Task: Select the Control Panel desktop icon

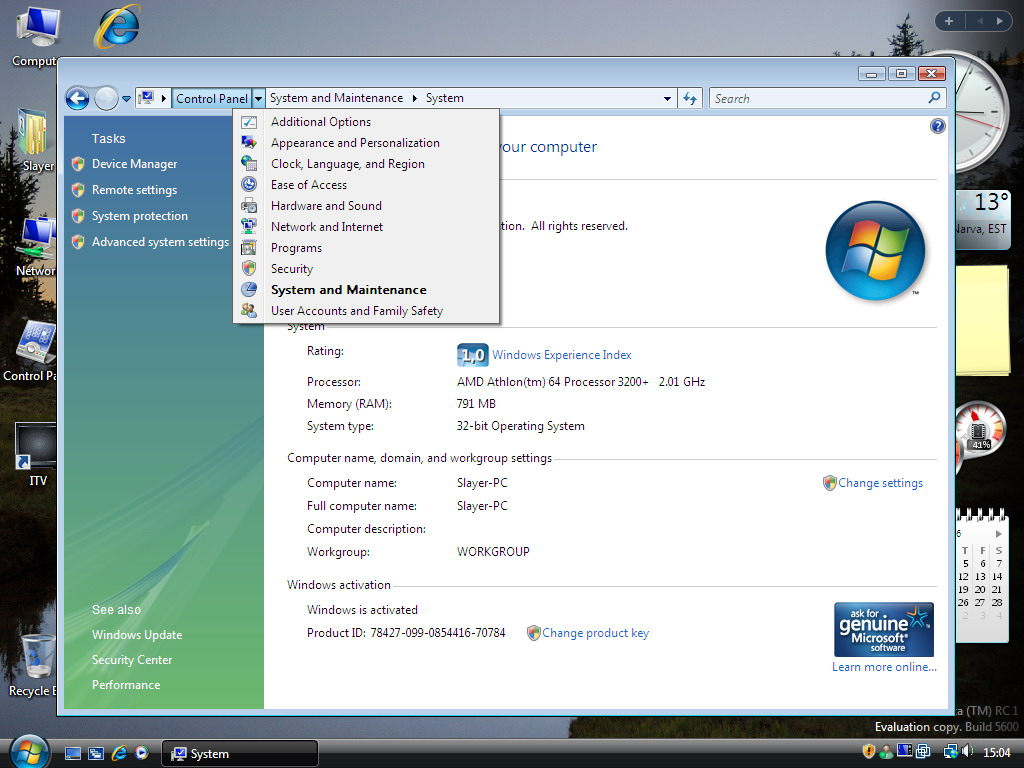Action: 31,351
